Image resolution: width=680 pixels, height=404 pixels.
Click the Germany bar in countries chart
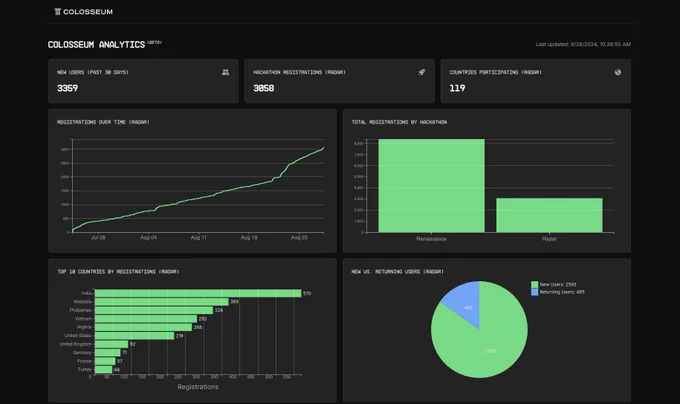click(x=108, y=352)
